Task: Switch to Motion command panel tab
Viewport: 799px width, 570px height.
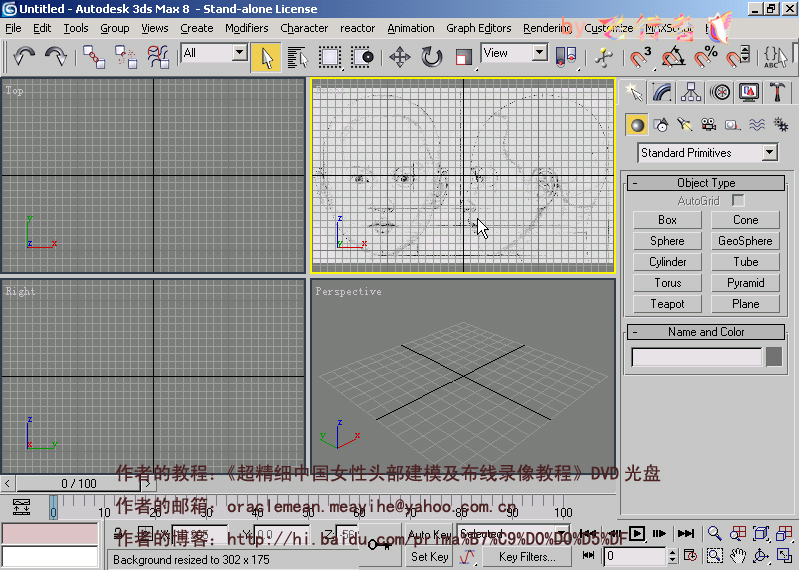Action: [x=720, y=92]
